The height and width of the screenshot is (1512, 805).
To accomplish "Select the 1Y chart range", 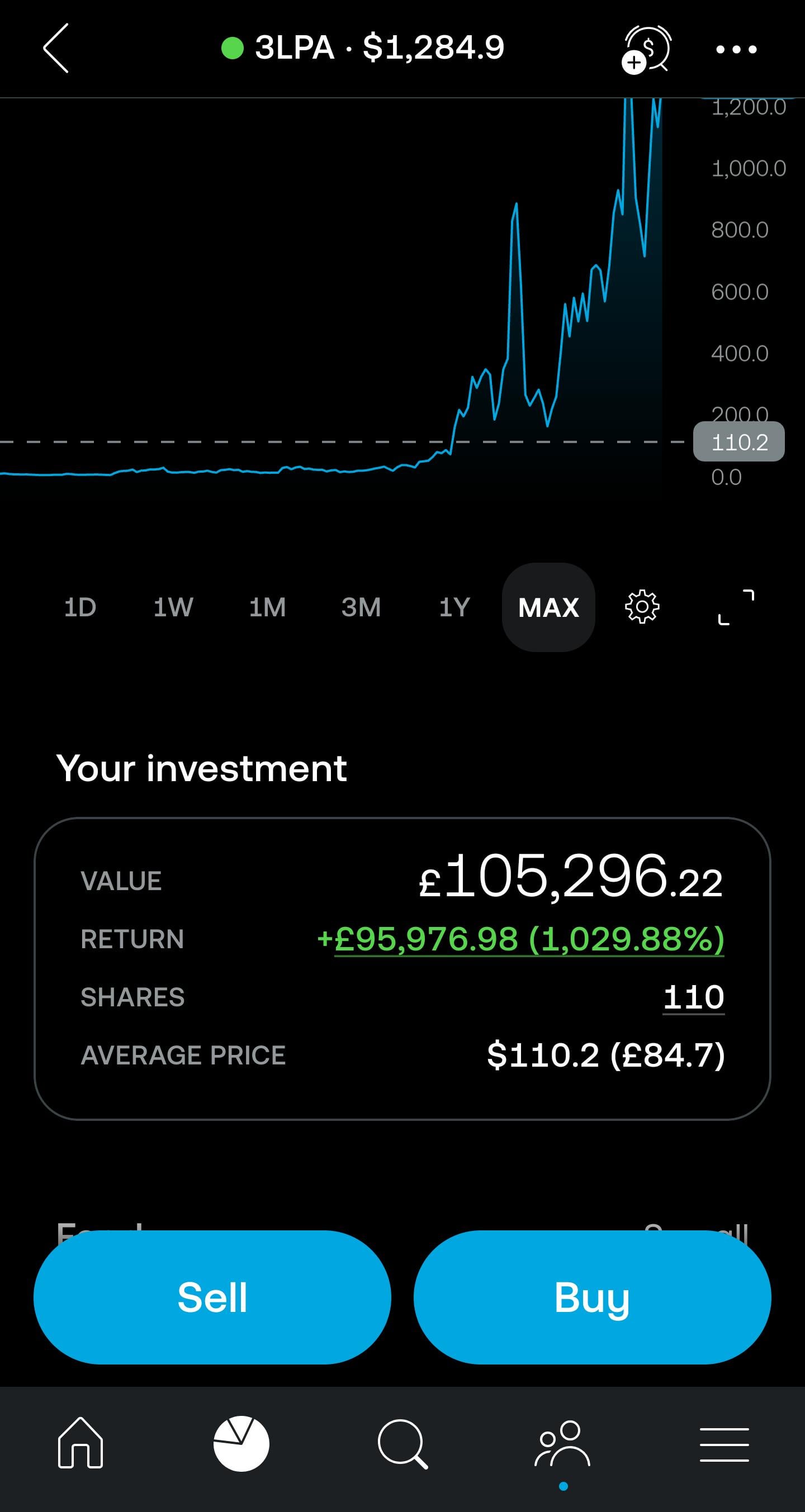I will tap(454, 607).
